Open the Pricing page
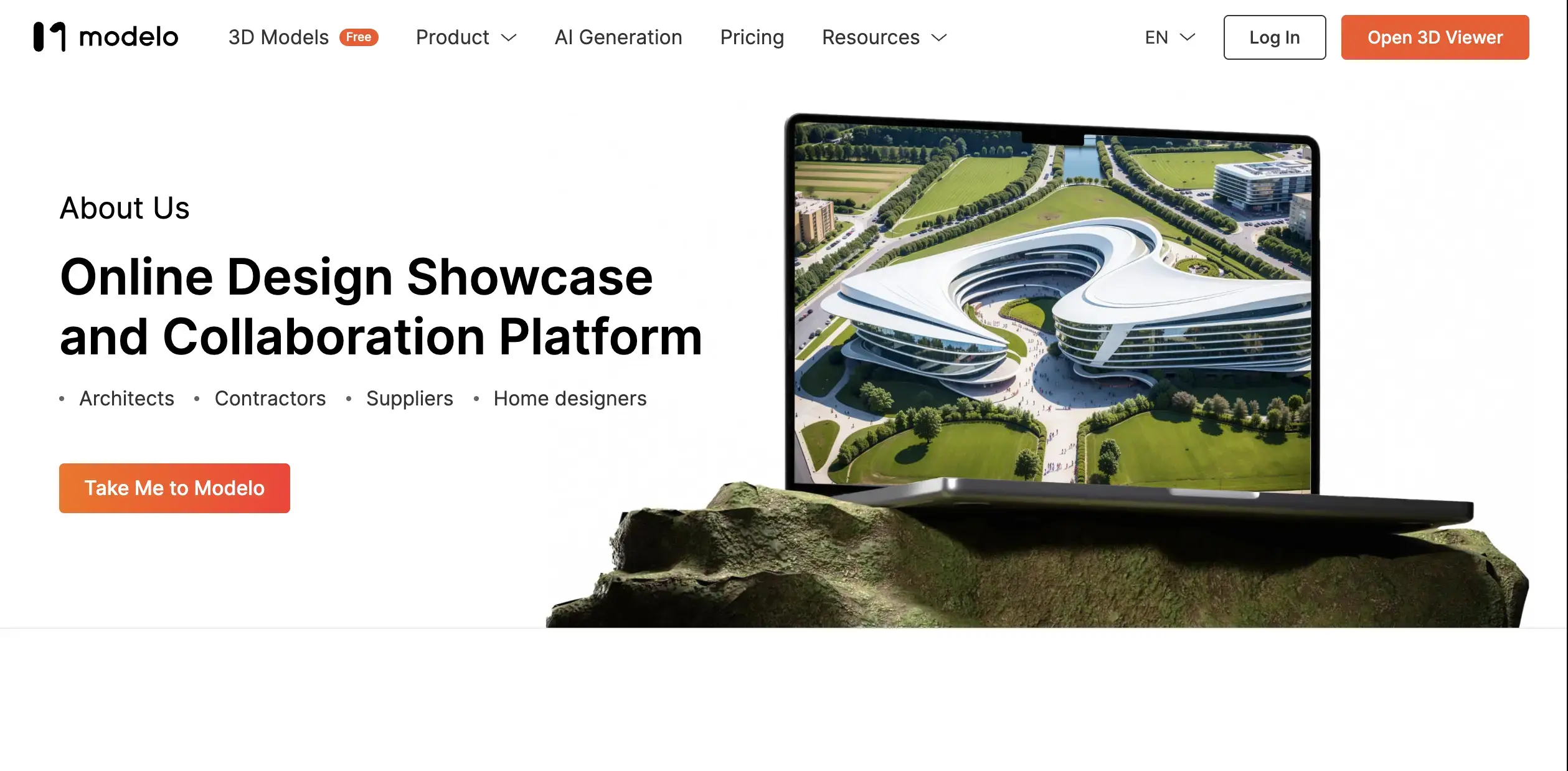The width and height of the screenshot is (1568, 771). [x=752, y=37]
